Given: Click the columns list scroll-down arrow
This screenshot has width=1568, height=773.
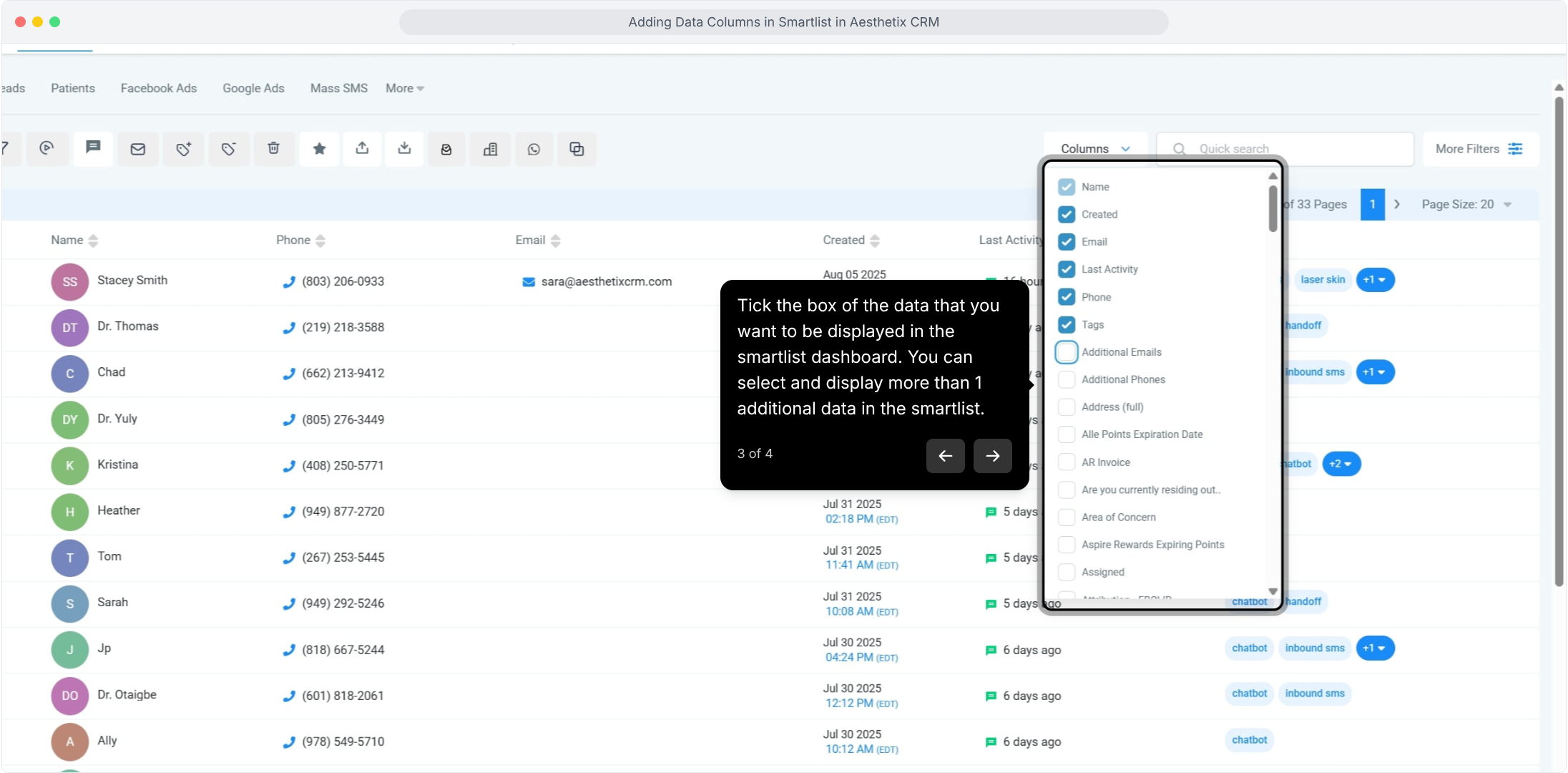Looking at the screenshot, I should pyautogui.click(x=1273, y=592).
